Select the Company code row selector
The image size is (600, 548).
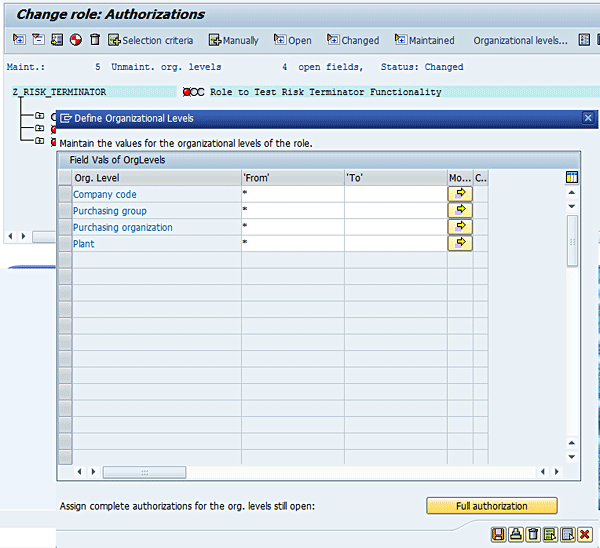pyautogui.click(x=65, y=194)
